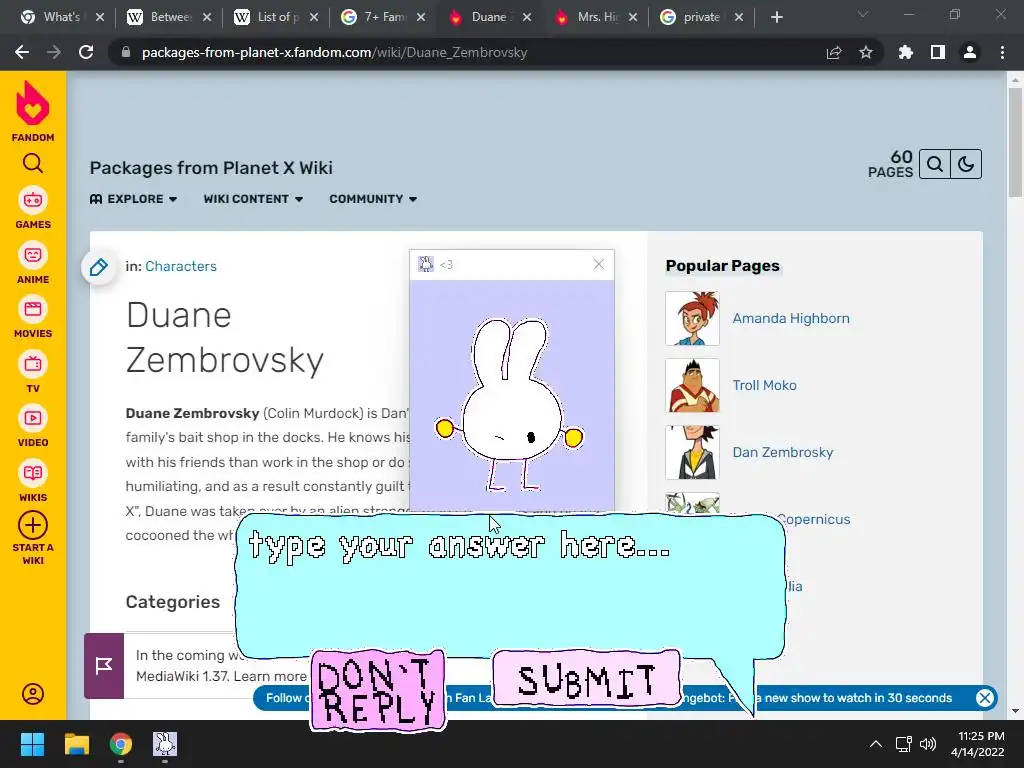This screenshot has height=768, width=1024.
Task: Click the SUBMIT button
Action: pyautogui.click(x=586, y=679)
